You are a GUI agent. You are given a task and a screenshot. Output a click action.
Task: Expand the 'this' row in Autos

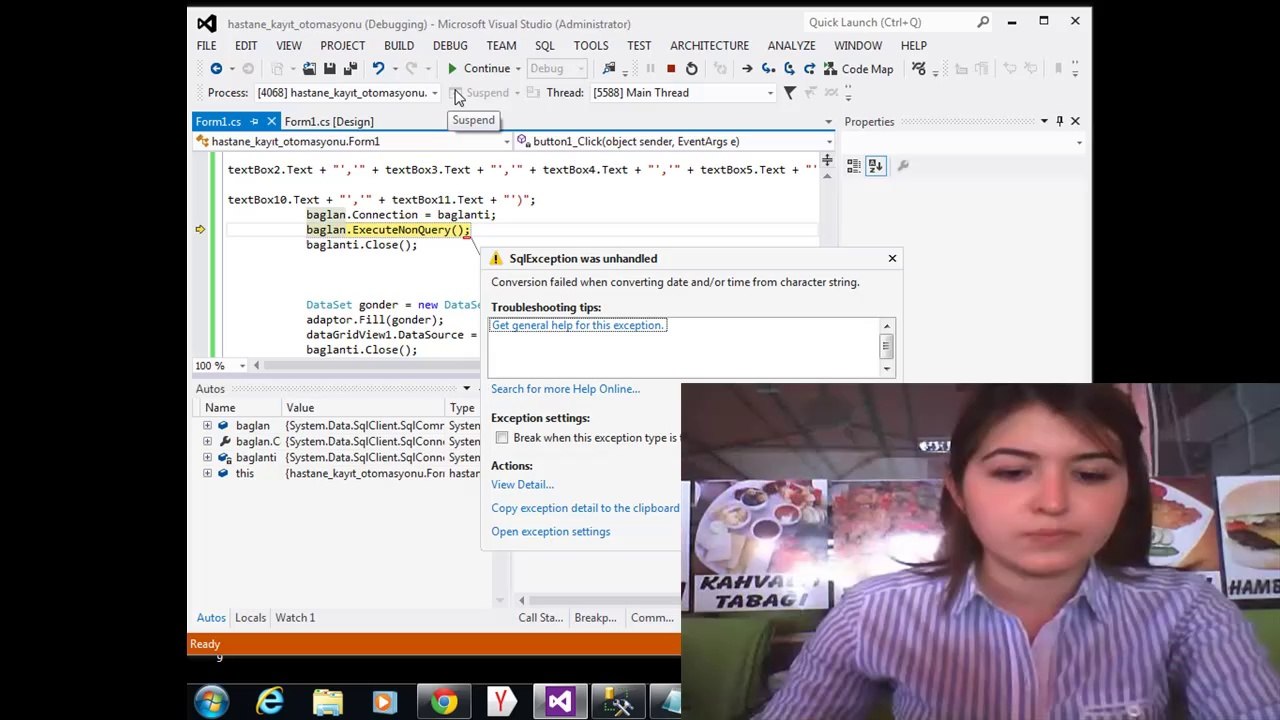click(x=207, y=474)
